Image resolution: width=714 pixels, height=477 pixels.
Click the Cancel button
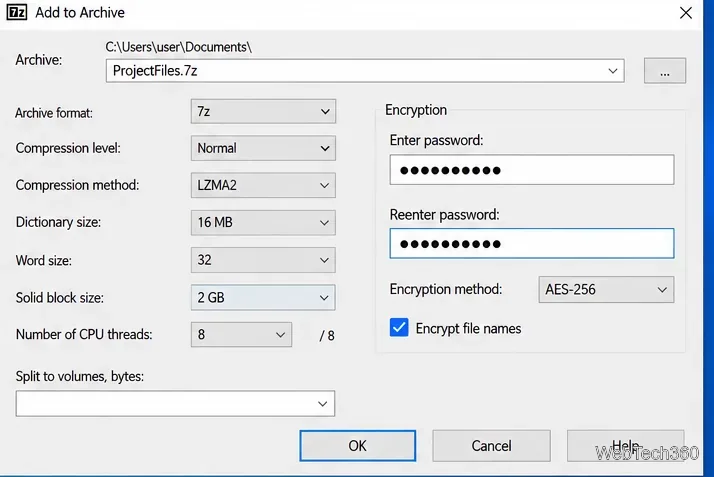point(491,446)
